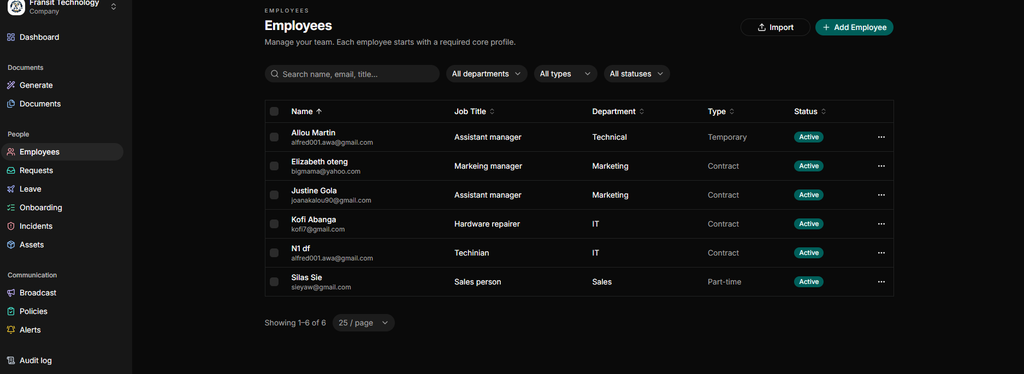Image resolution: width=1024 pixels, height=374 pixels.
Task: Sort by Type column
Action: tap(721, 112)
